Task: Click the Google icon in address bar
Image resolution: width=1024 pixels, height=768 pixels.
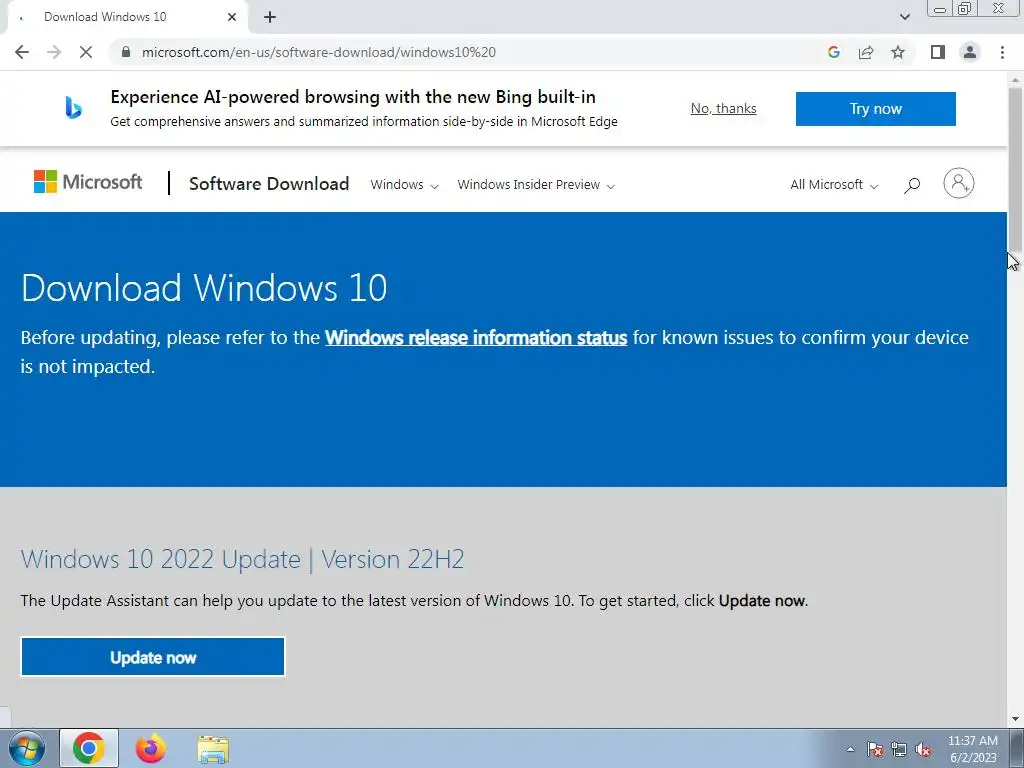Action: [833, 52]
